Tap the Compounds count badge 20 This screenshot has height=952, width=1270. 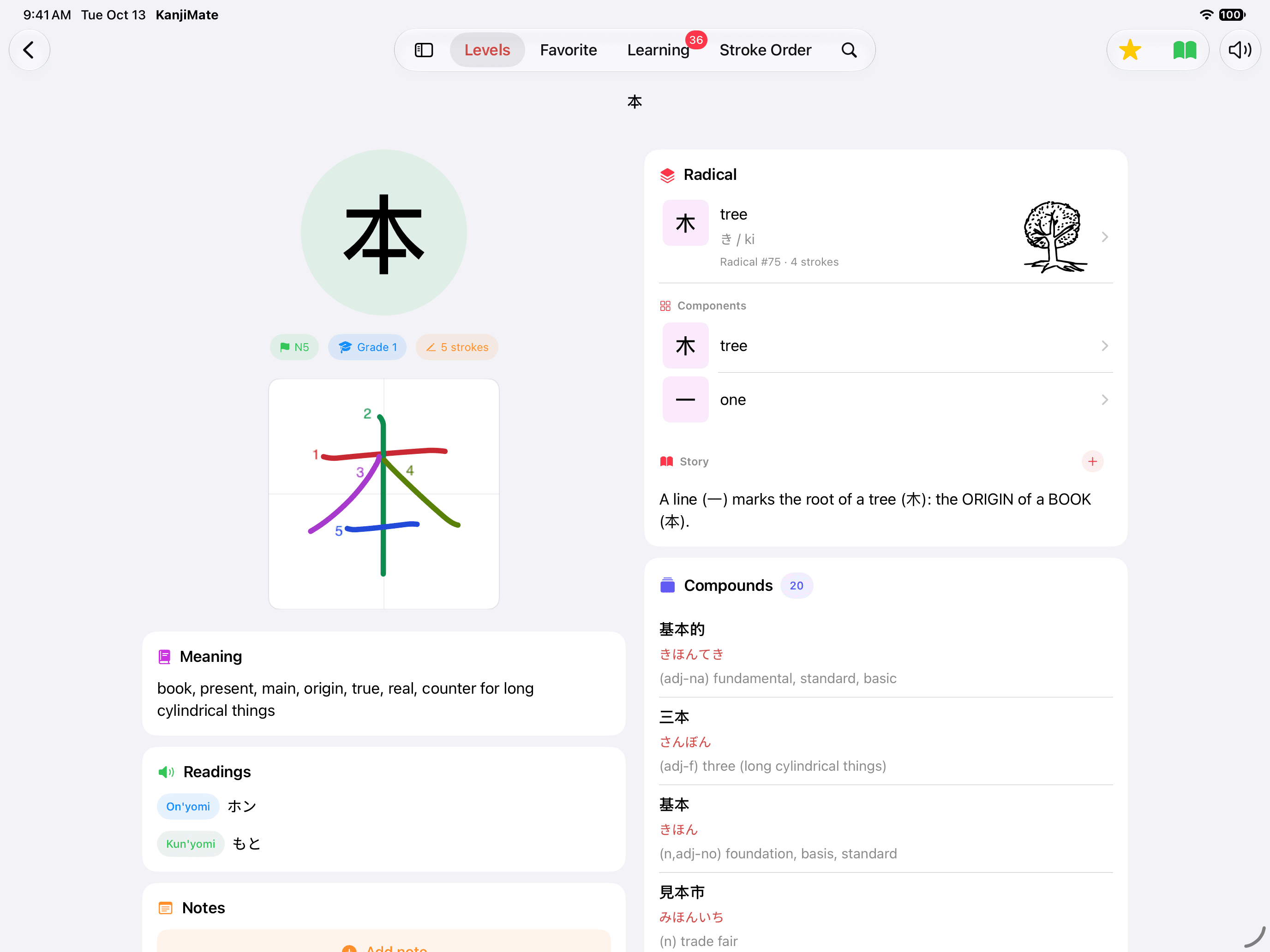[x=797, y=585]
